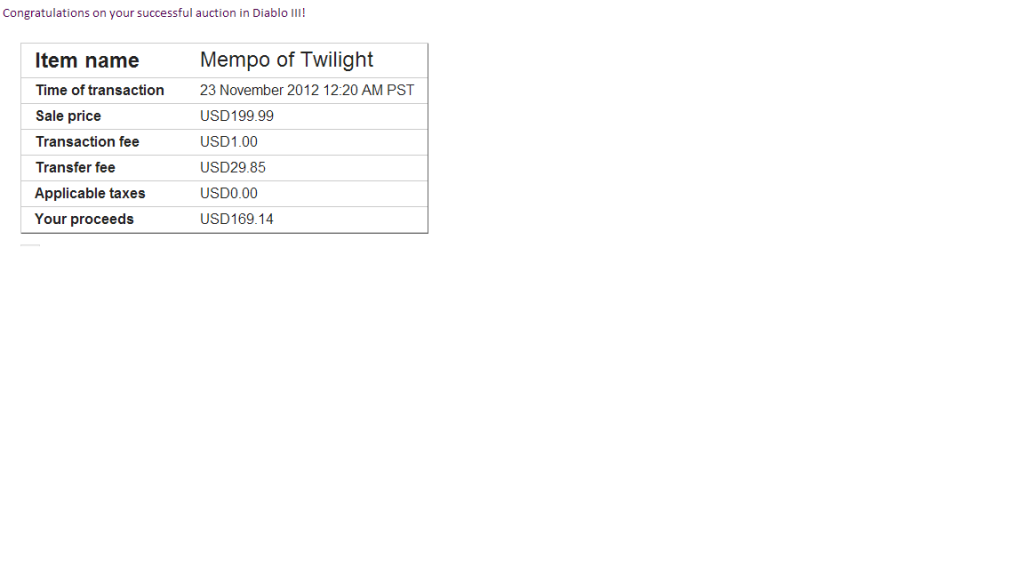Select the "Applicable taxes" row label
The height and width of the screenshot is (576, 1024).
tap(90, 193)
